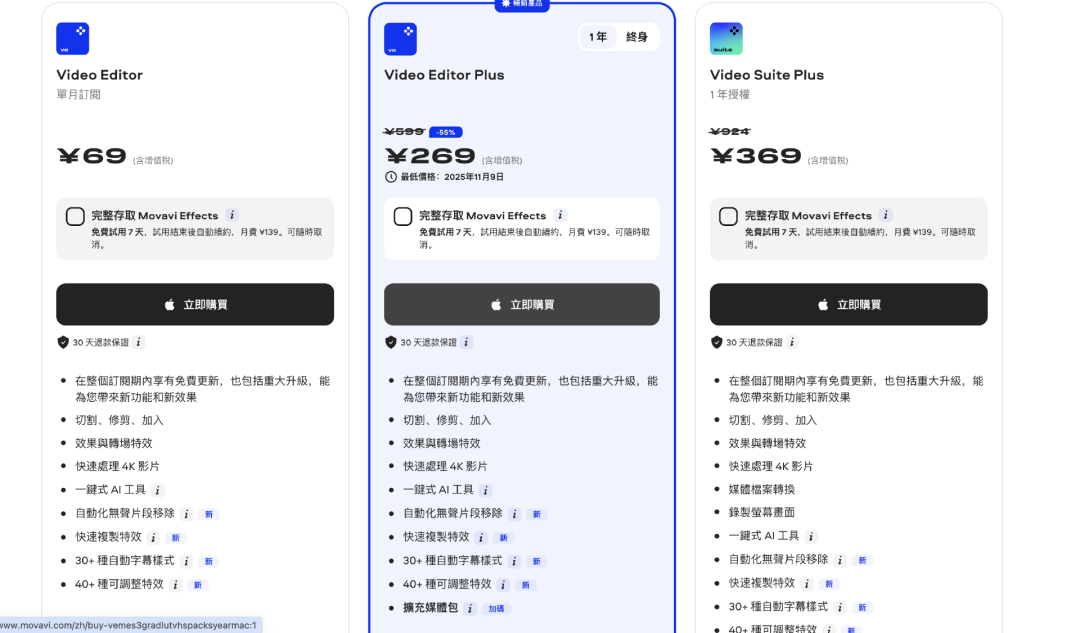Viewport: 1080px width, 633px height.
Task: Click the Video Editor Plus app icon
Action: 400,38
